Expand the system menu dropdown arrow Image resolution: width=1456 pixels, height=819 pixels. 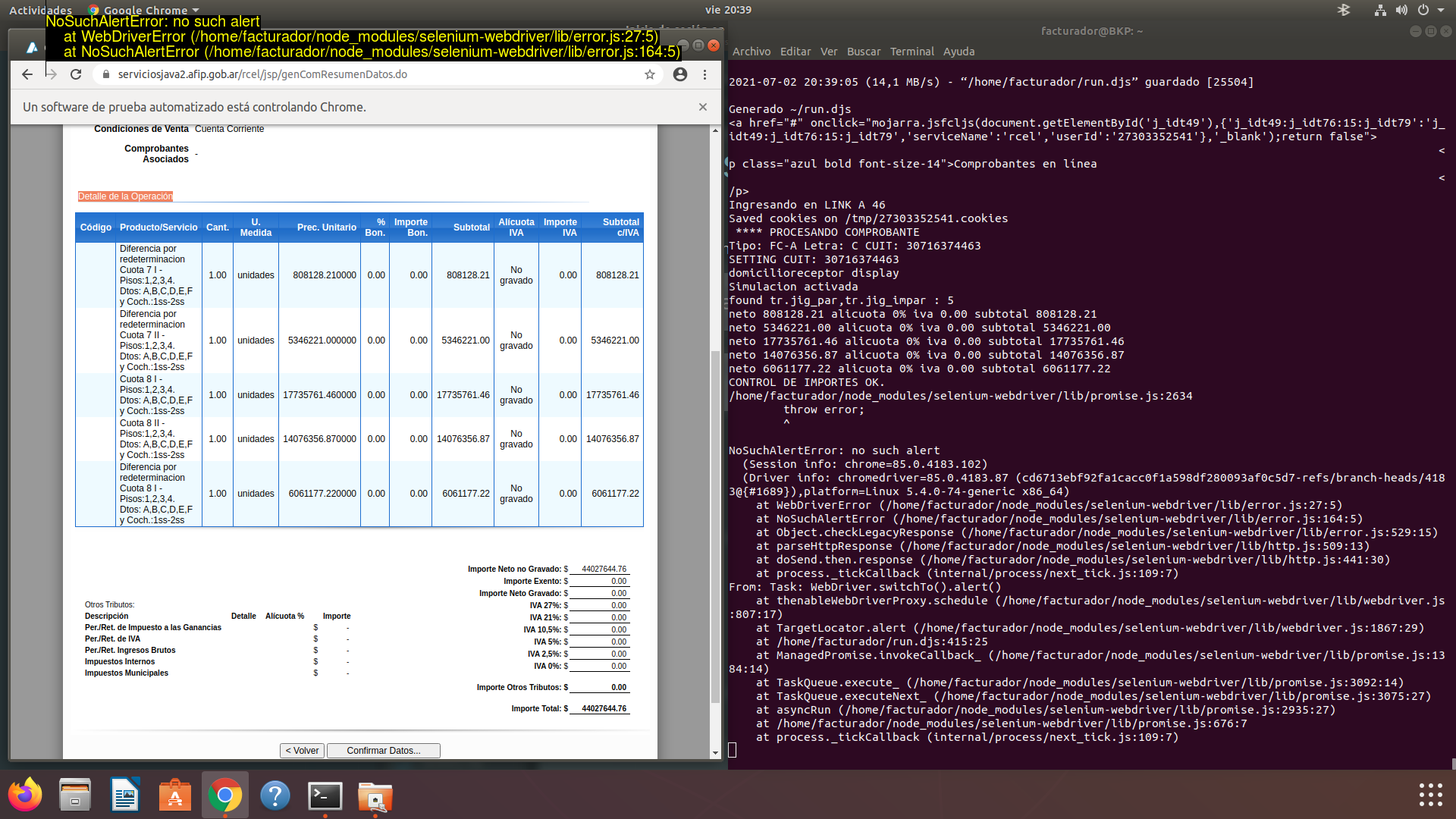pyautogui.click(x=1441, y=10)
